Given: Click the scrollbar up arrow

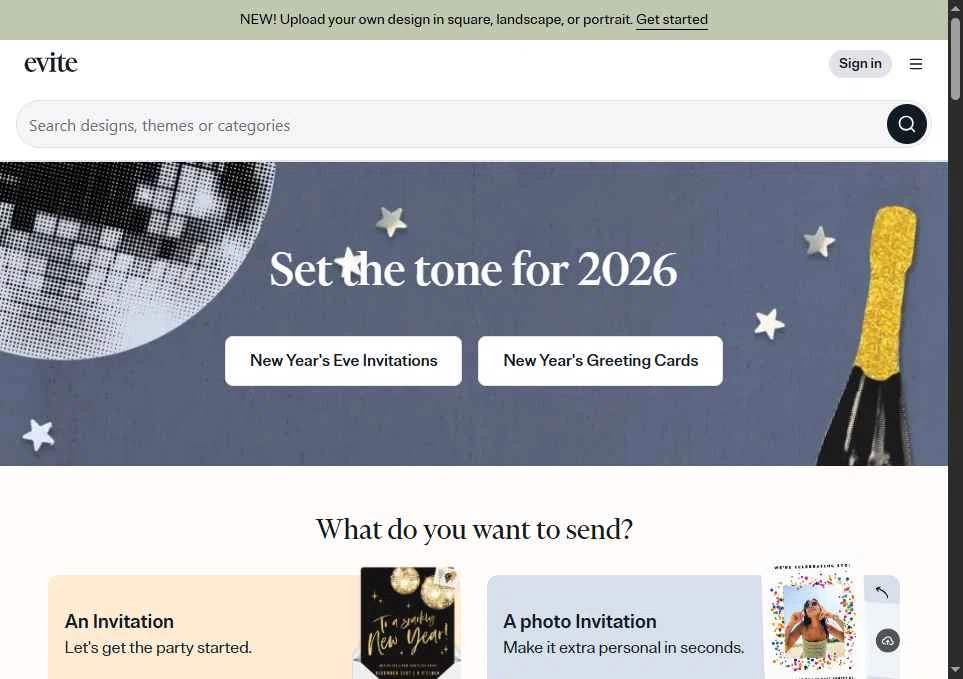Looking at the screenshot, I should (x=955, y=7).
